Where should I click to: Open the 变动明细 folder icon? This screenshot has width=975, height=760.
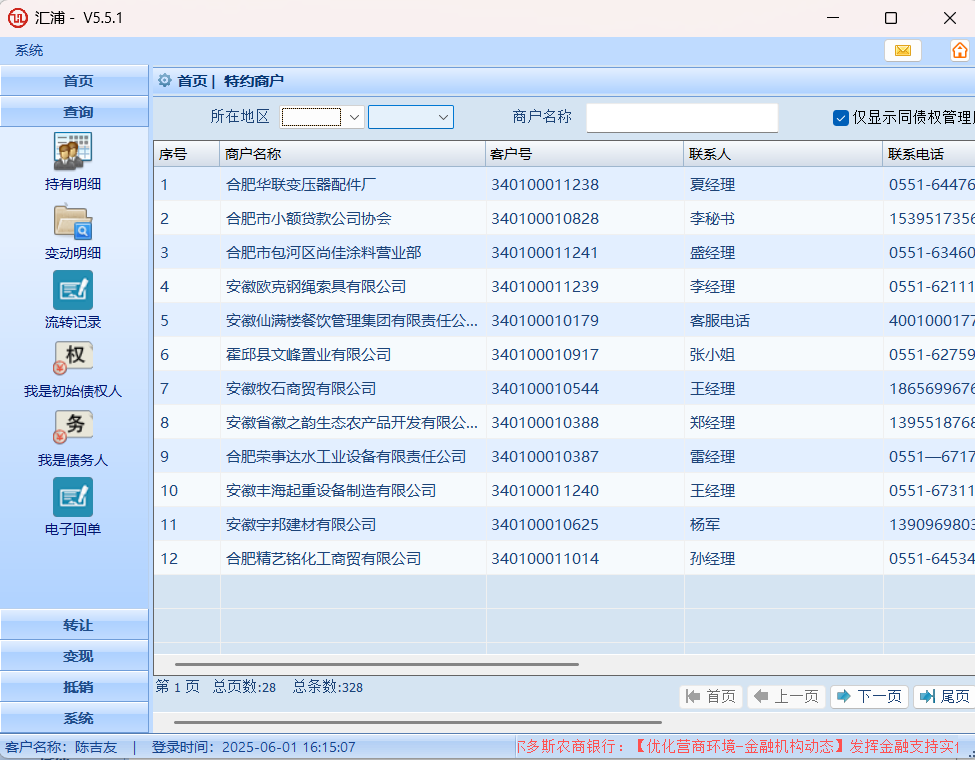73,221
